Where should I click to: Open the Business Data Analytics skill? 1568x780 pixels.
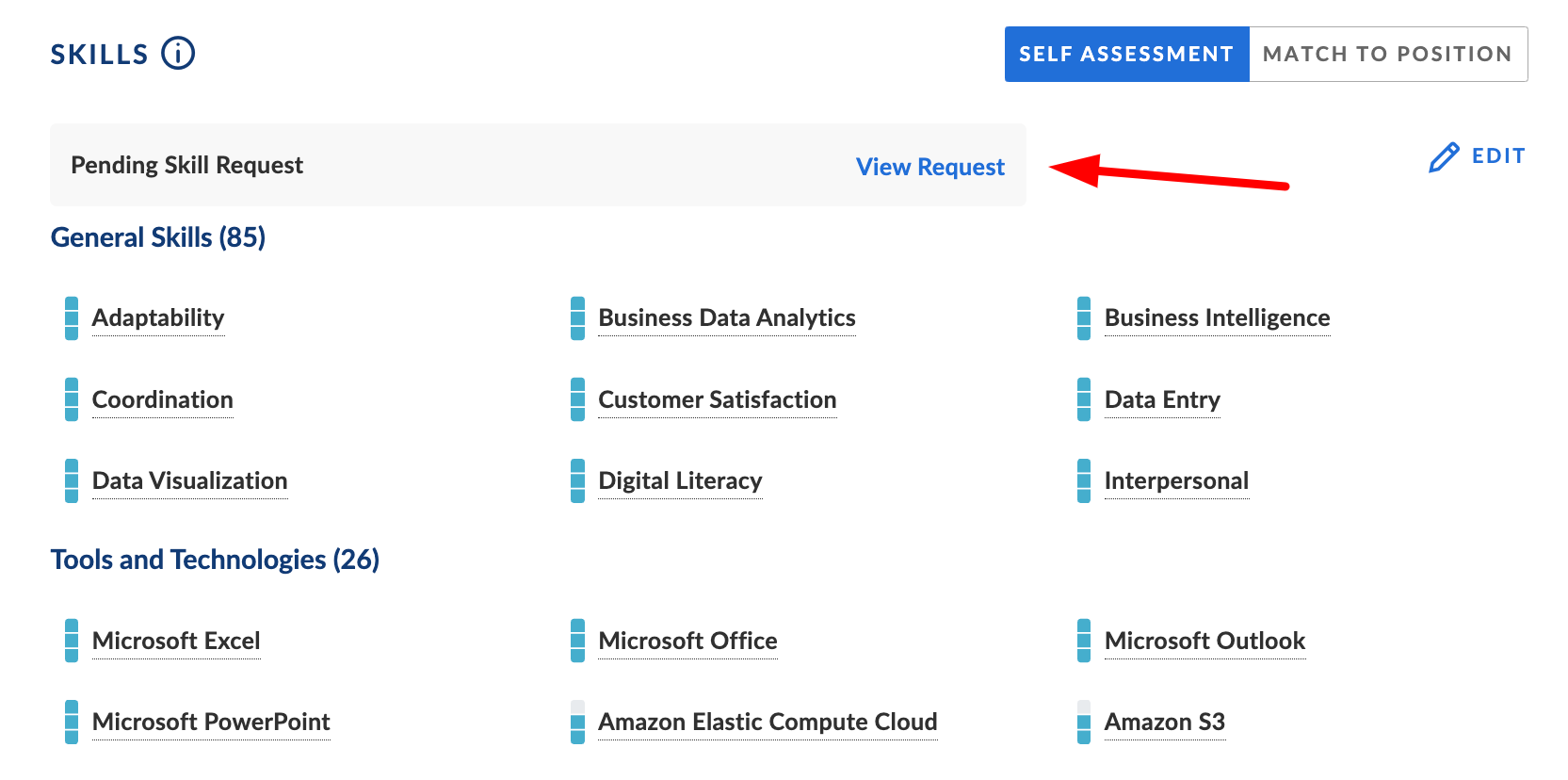726,318
